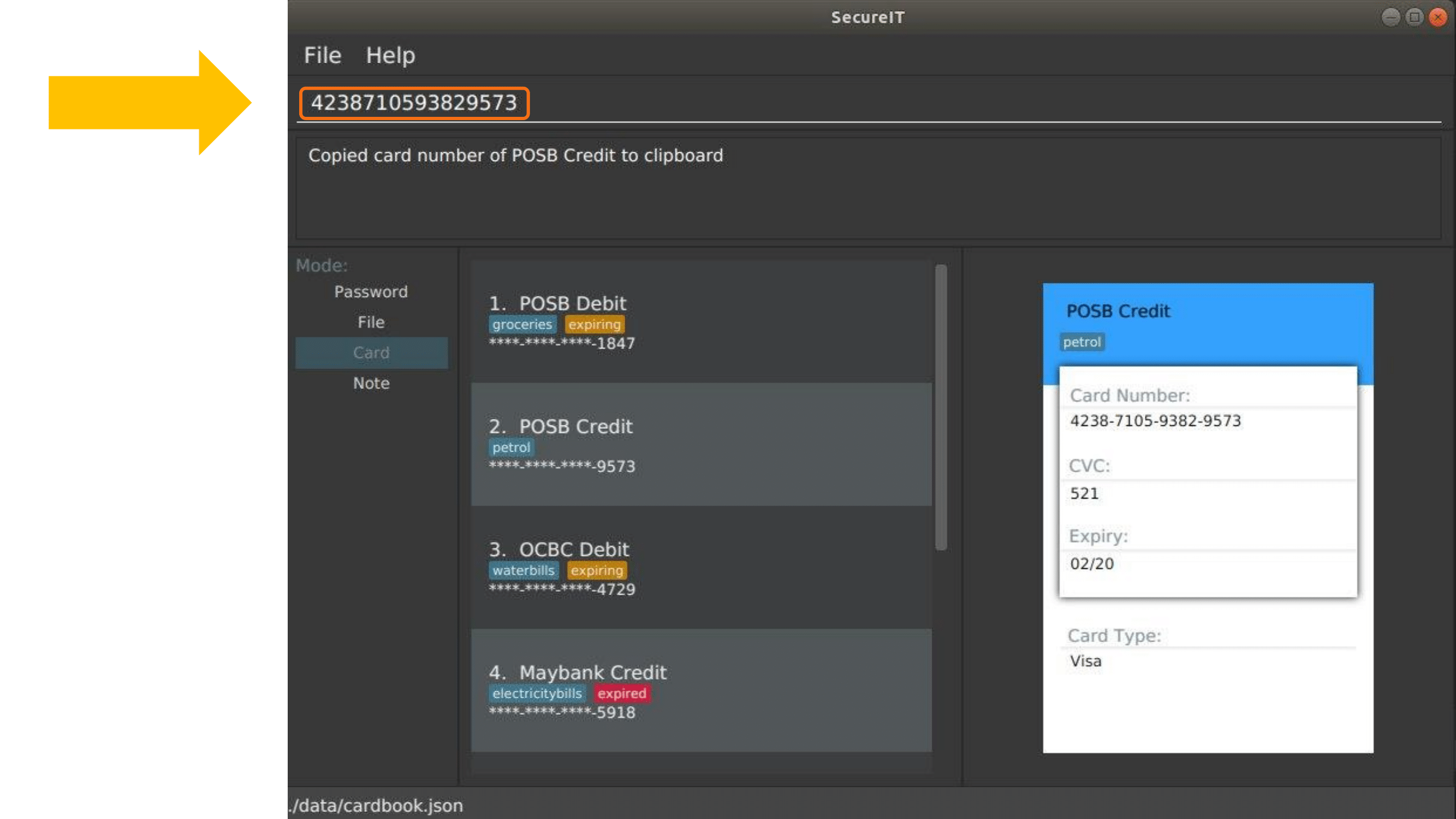Click the card list scrollbar
Image resolution: width=1456 pixels, height=819 pixels.
tap(941, 407)
